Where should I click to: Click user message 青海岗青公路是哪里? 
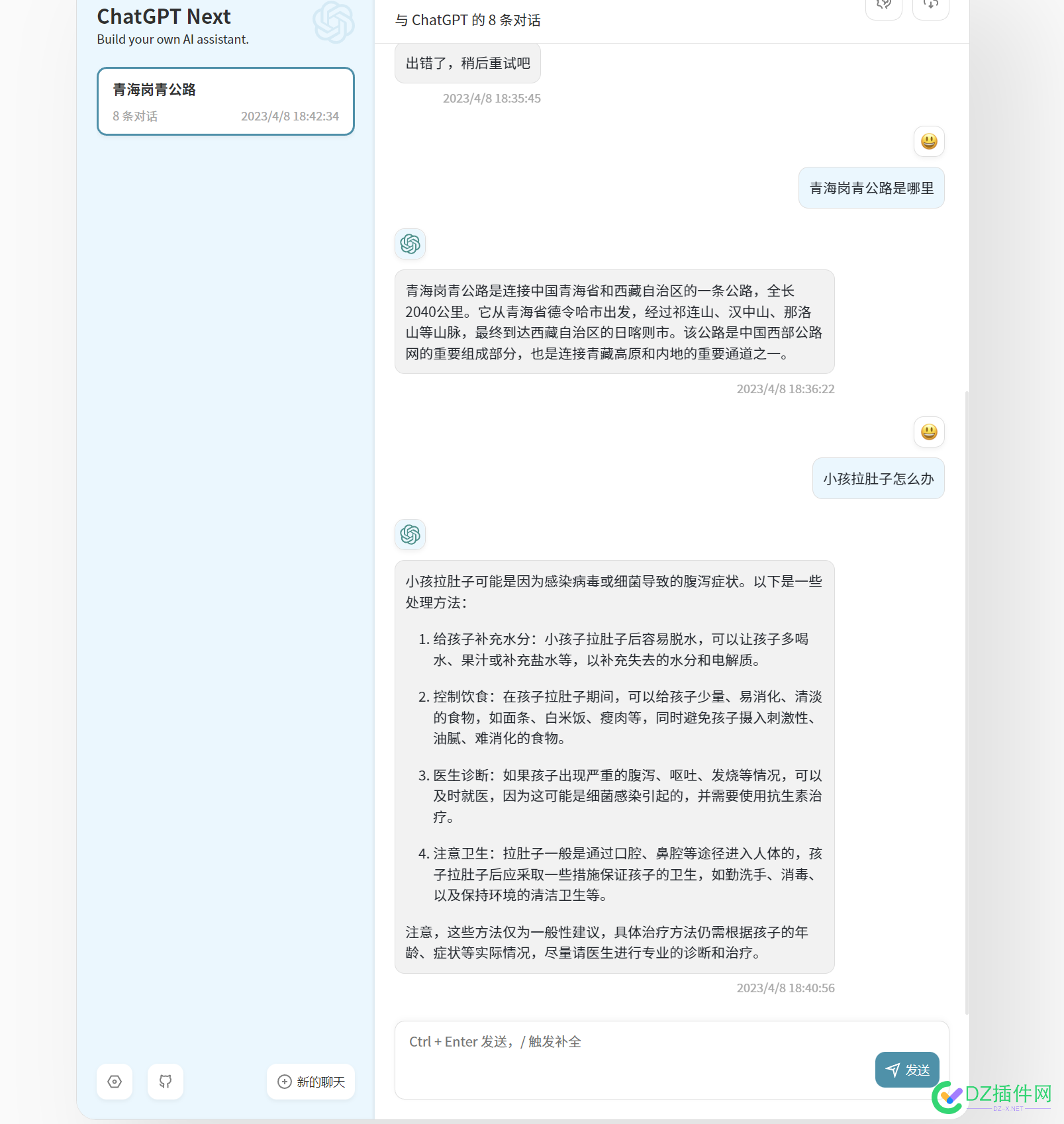point(871,188)
